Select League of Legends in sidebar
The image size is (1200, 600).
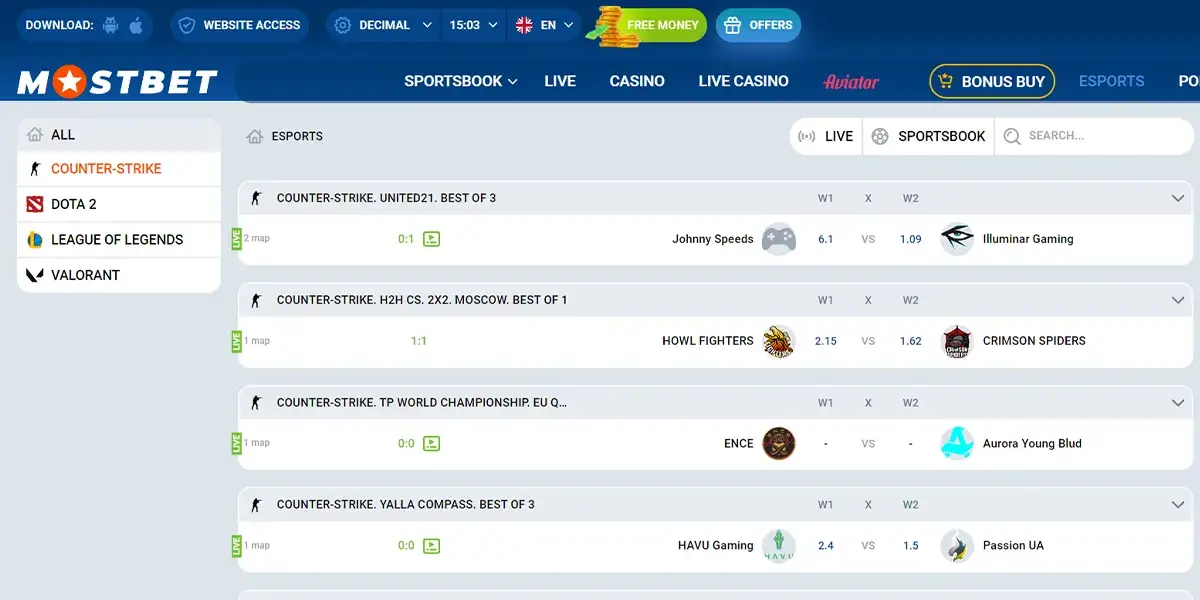tap(119, 240)
